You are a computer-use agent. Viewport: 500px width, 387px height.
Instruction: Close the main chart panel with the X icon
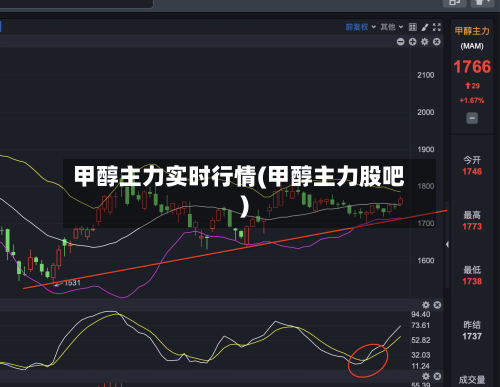[437, 42]
